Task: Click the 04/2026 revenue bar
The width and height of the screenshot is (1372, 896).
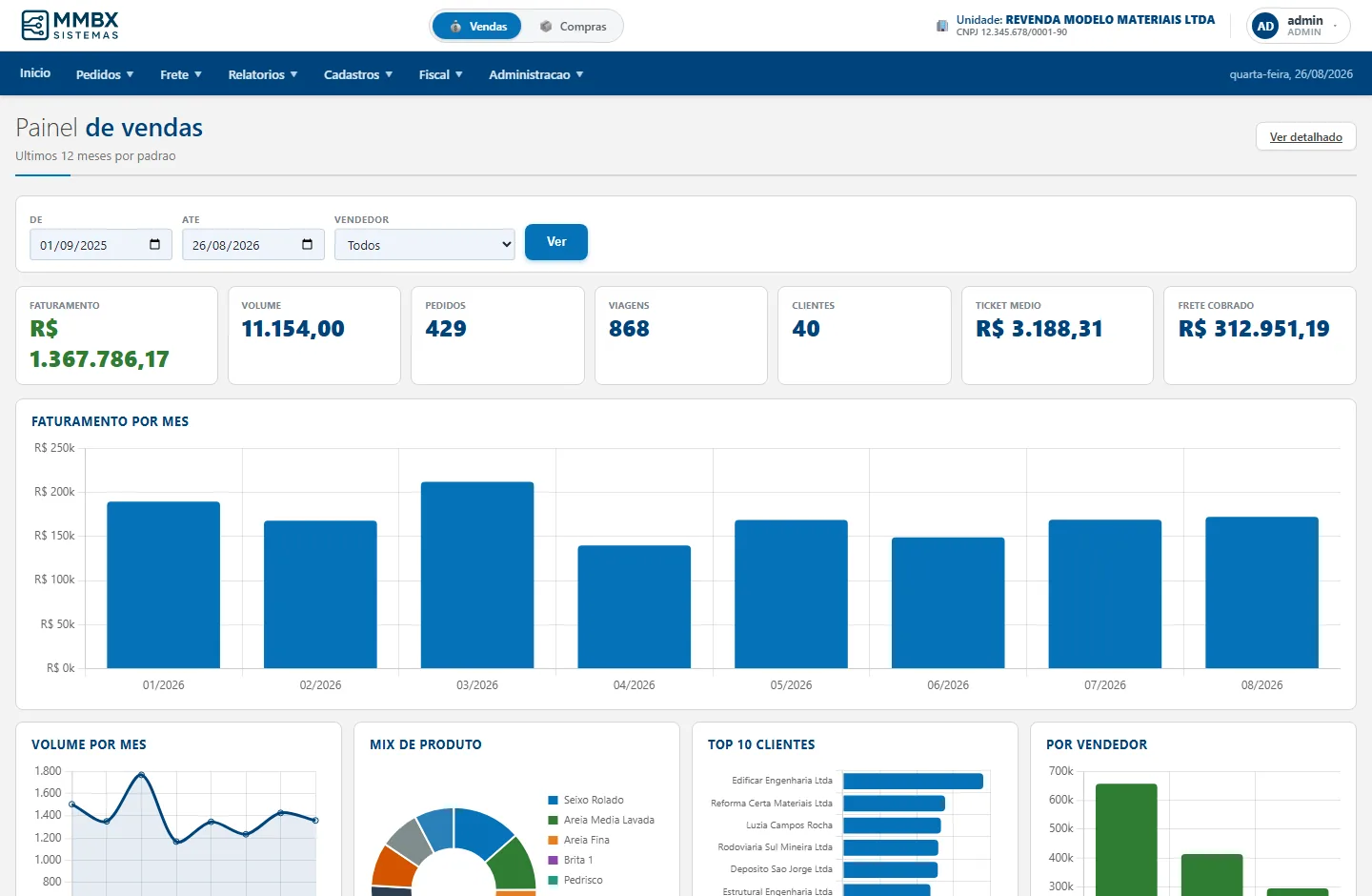Action: tap(635, 607)
